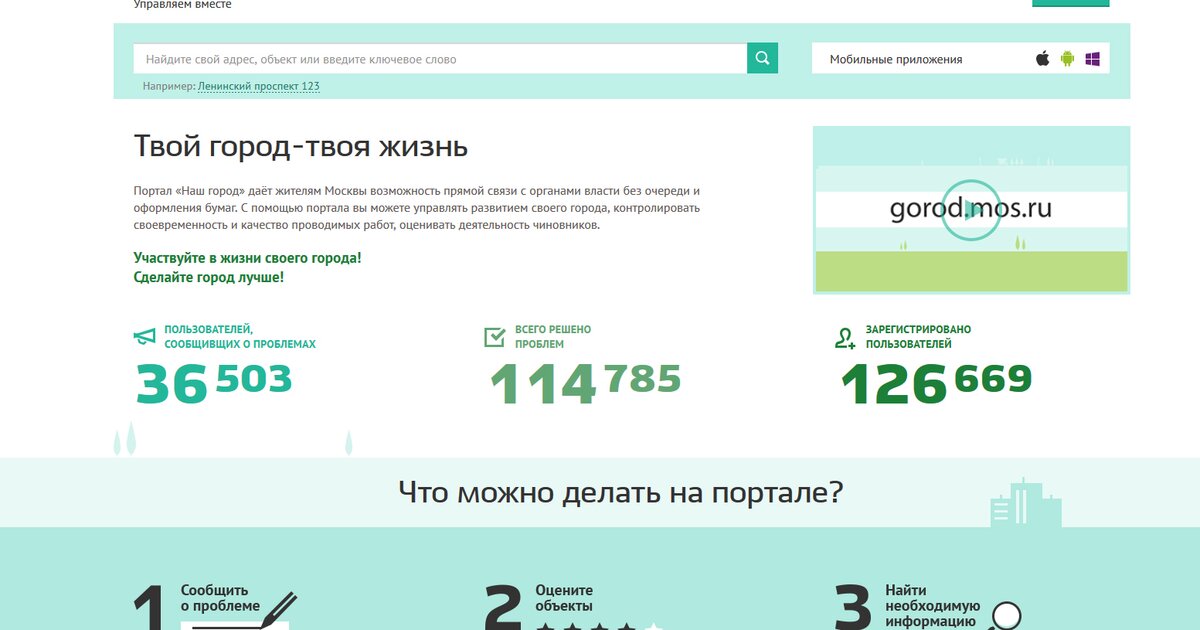This screenshot has height=630, width=1200.
Task: Click the magnifier search button
Action: pos(762,59)
